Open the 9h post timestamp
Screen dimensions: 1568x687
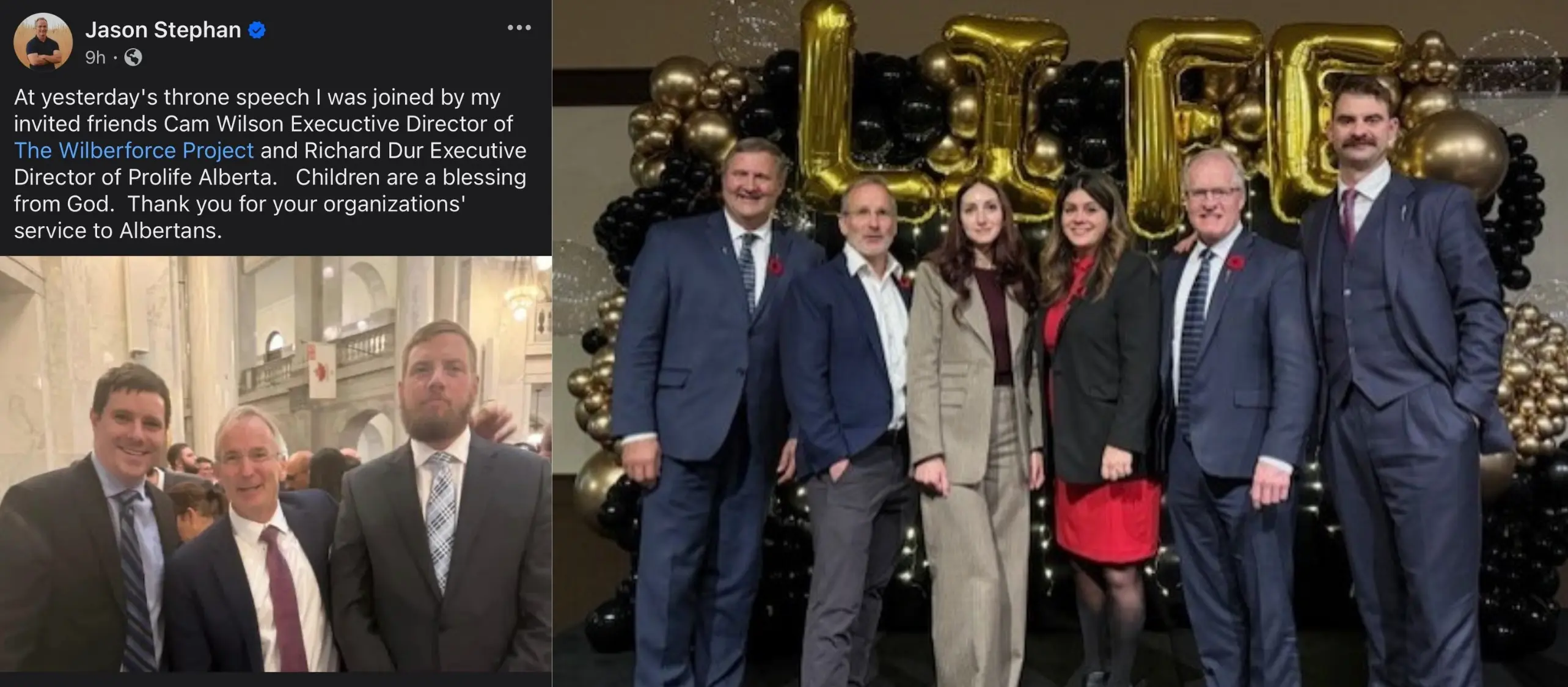point(95,57)
